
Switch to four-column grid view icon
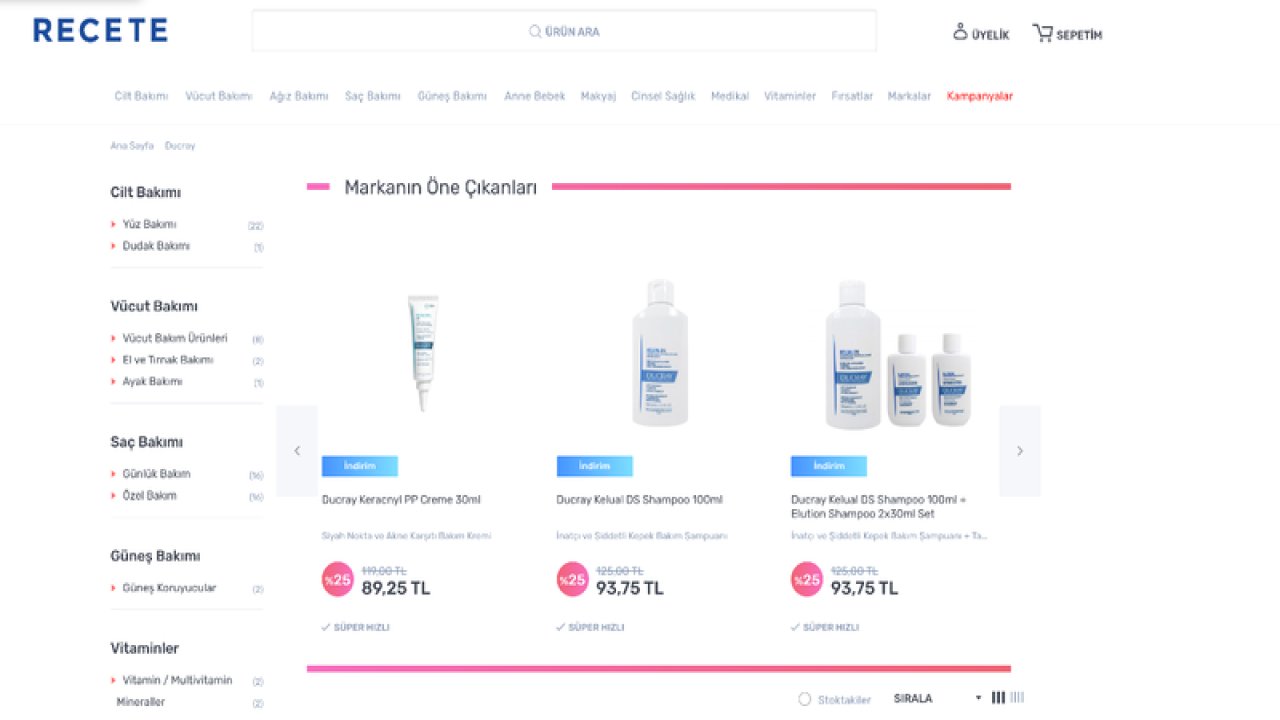click(x=1017, y=698)
